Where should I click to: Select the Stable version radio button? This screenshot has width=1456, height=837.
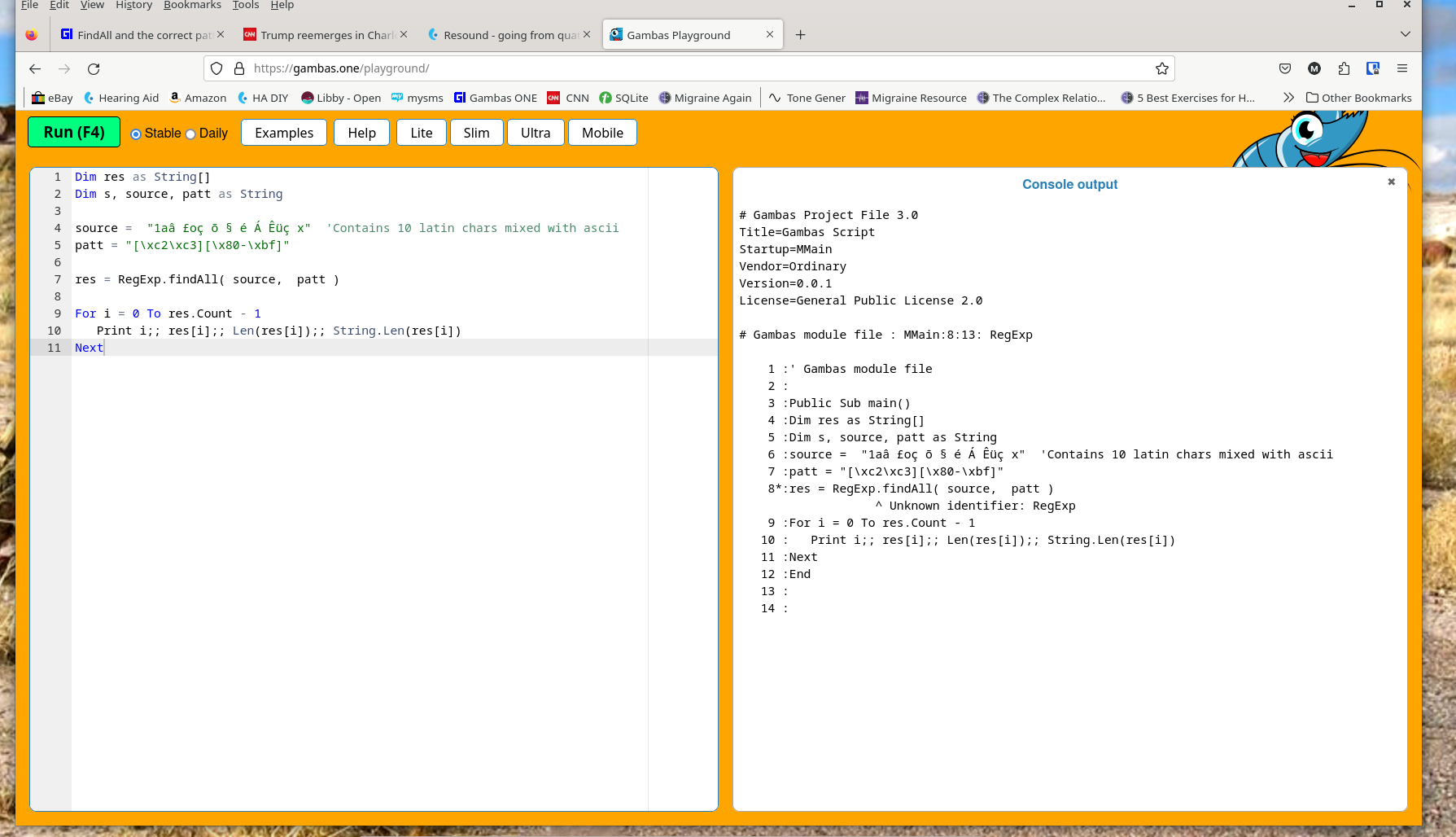[136, 134]
